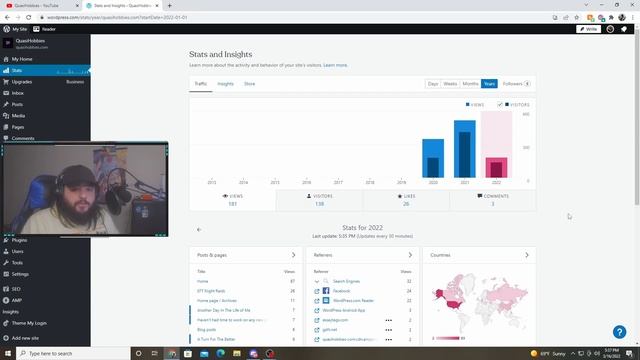Open the Chrome extensions puzzle icon
Screen dimensions: 640x360
click(611, 18)
